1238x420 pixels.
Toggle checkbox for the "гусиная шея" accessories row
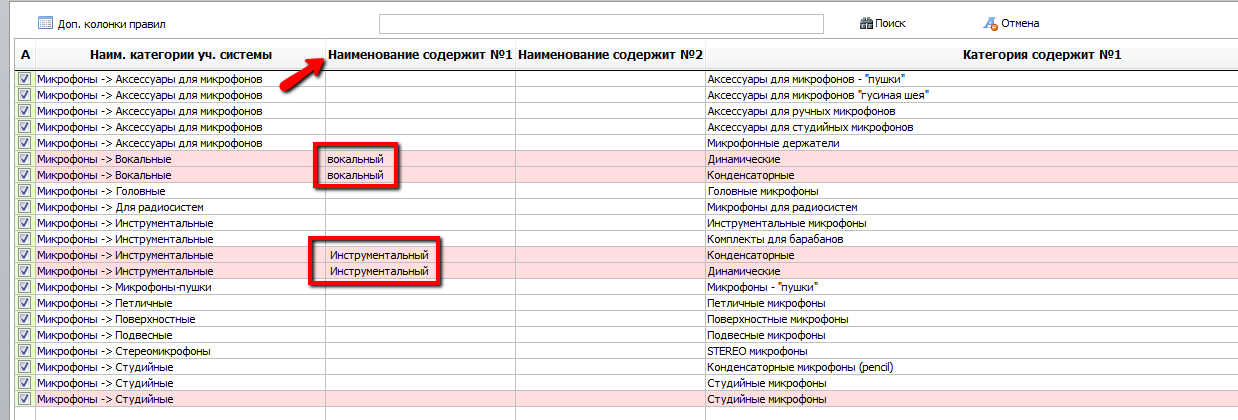coord(25,95)
